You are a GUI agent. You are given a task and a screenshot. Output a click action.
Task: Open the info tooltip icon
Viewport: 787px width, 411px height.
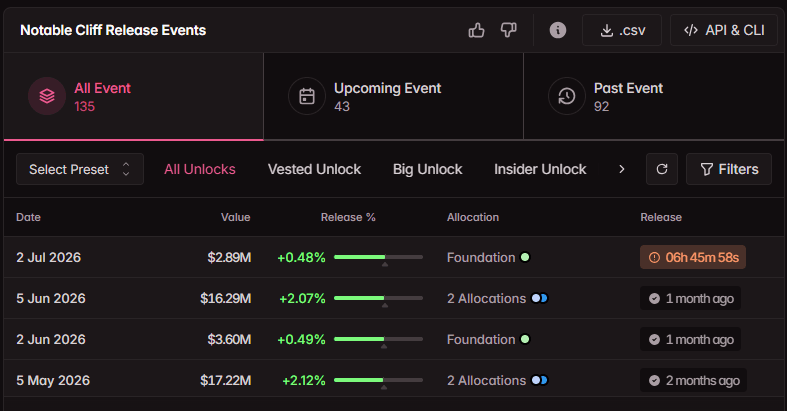click(558, 31)
